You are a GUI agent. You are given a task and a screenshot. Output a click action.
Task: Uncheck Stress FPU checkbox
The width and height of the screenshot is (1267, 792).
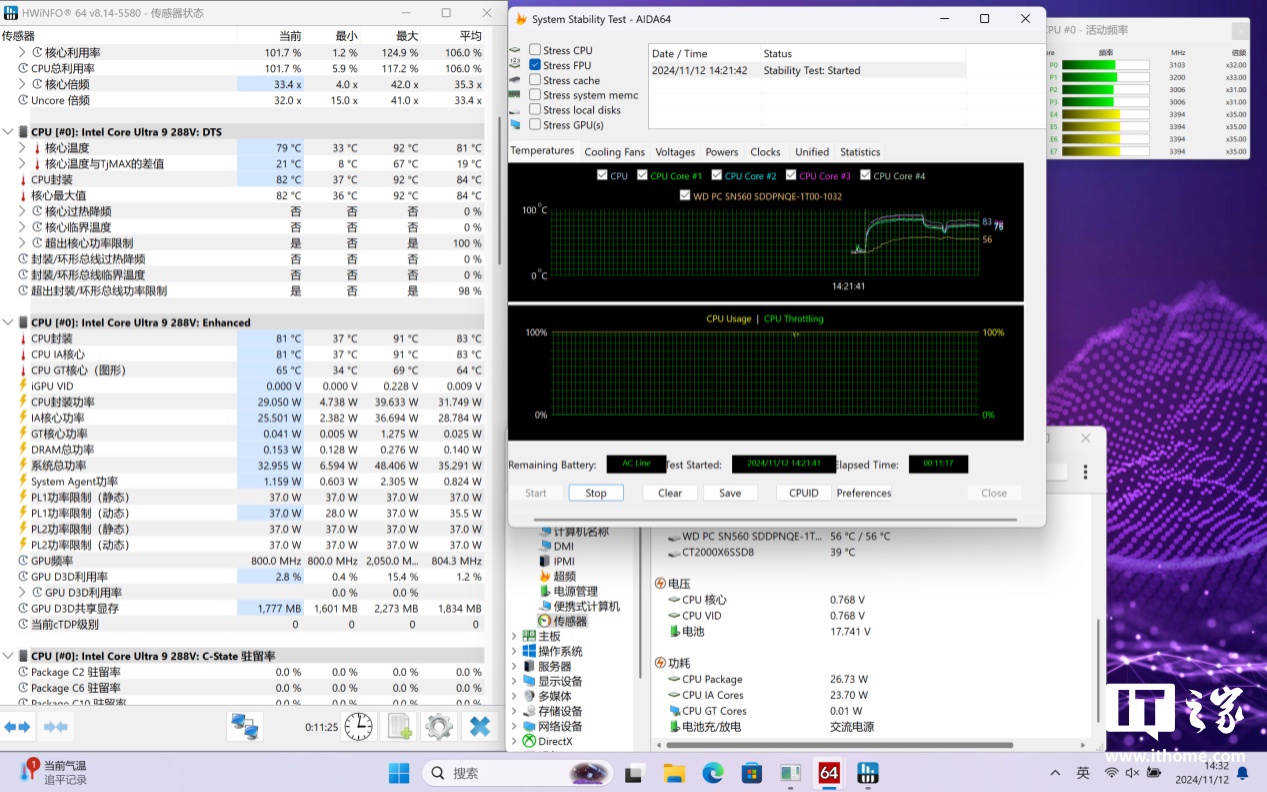click(x=535, y=65)
